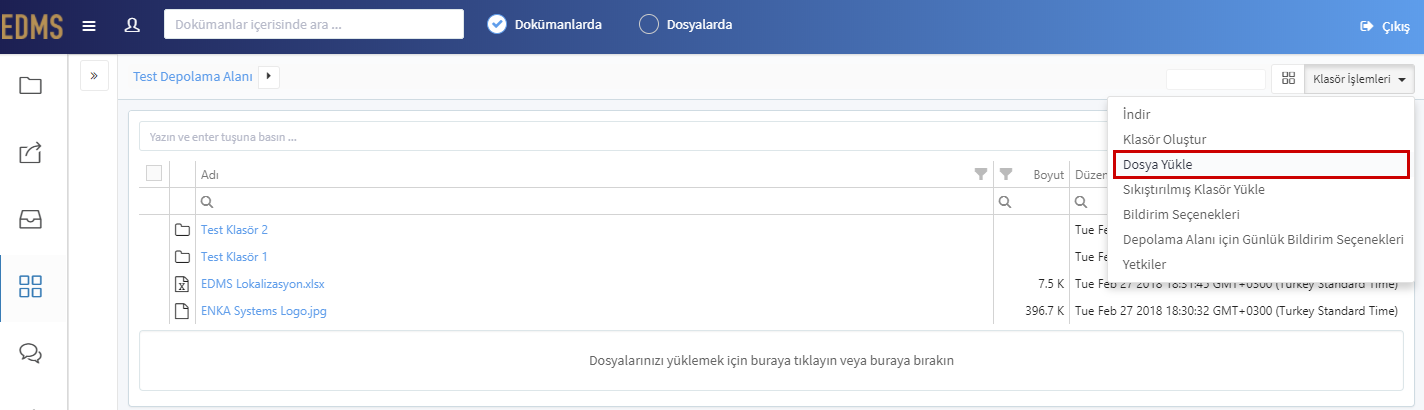Expand the left panel with double-chevron button
This screenshot has width=1424, height=410.
point(94,75)
